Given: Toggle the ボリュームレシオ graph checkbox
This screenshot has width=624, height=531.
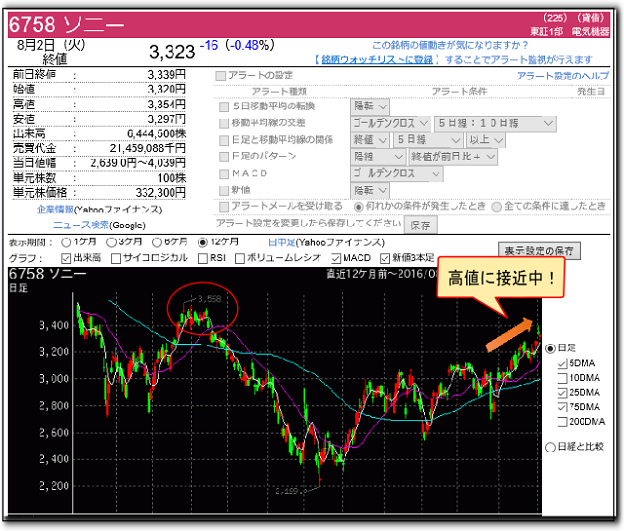Looking at the screenshot, I should coord(240,258).
